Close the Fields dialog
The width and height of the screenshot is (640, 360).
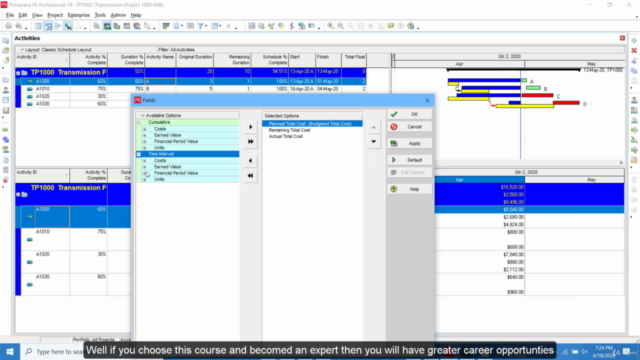(427, 100)
